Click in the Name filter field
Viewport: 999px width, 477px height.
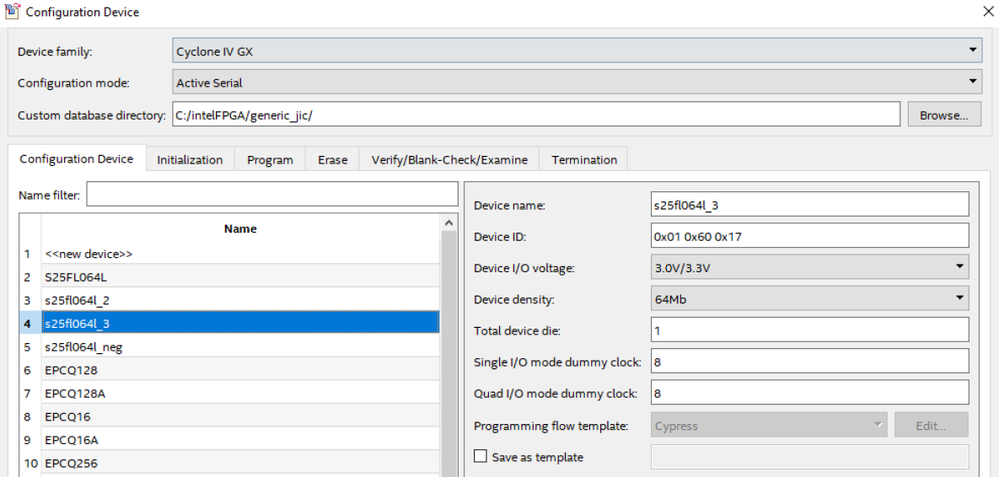[269, 194]
